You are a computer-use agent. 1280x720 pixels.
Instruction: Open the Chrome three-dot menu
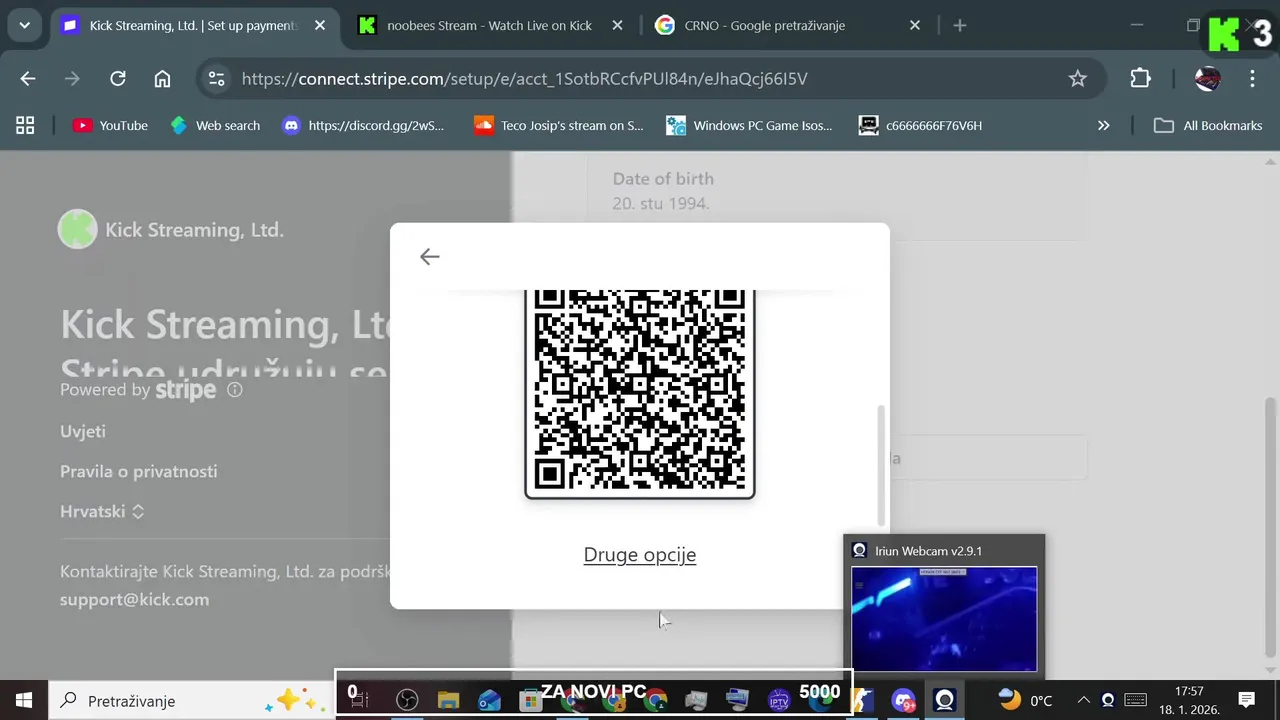[1252, 79]
